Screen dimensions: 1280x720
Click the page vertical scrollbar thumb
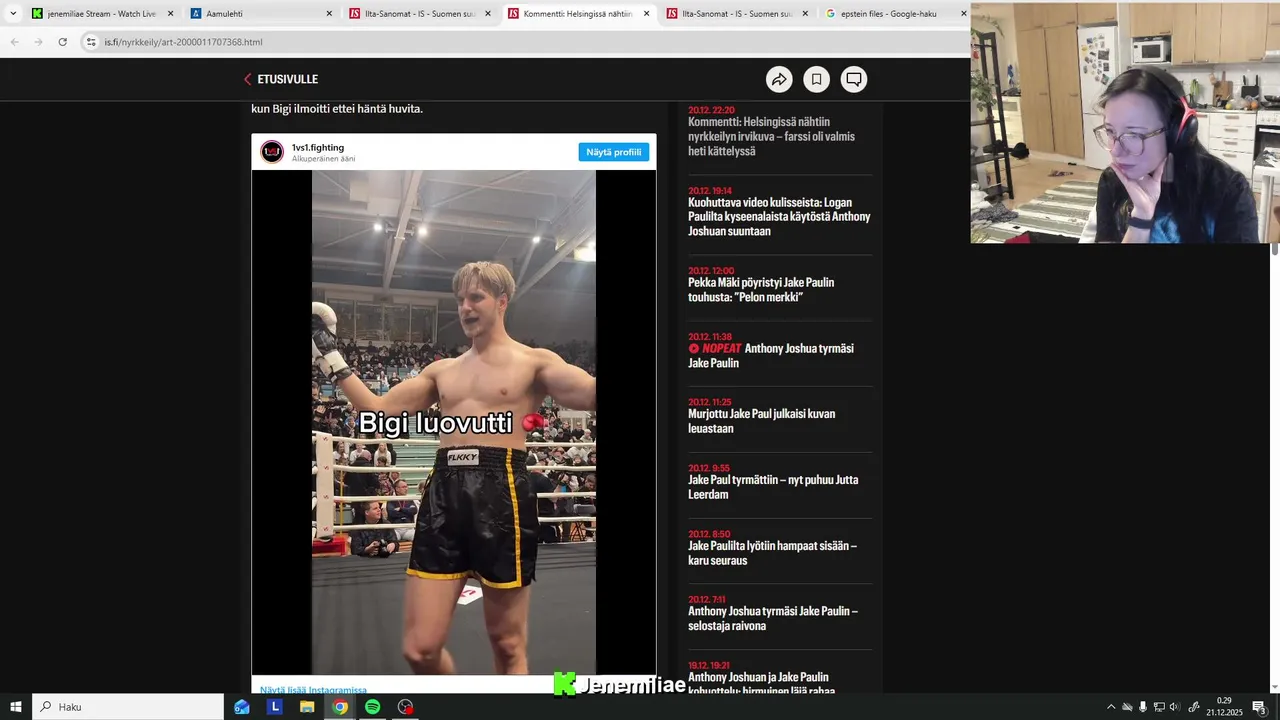1274,250
